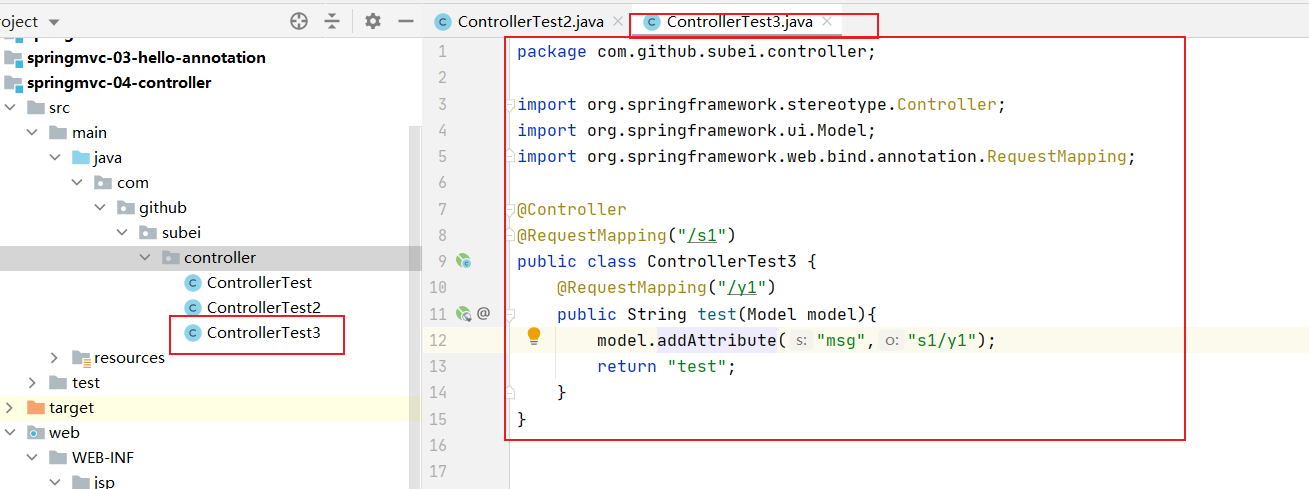
Task: Expand the resources folder
Action: coord(55,358)
